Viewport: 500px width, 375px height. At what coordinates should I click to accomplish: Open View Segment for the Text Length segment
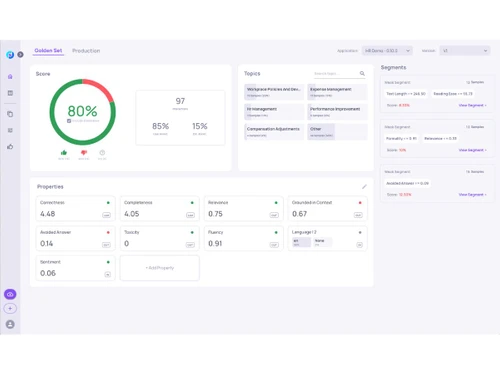[472, 105]
